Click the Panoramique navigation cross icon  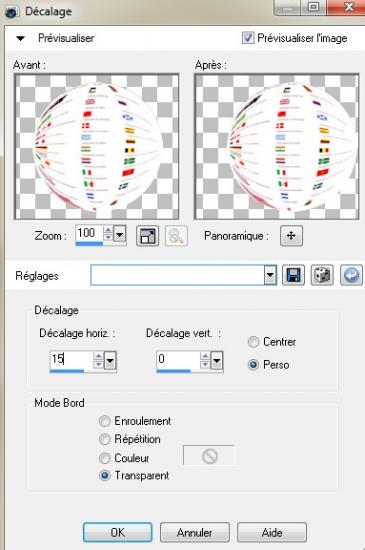(x=291, y=236)
